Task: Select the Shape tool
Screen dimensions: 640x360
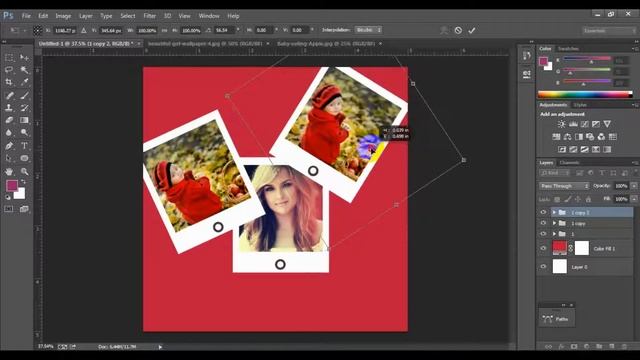Action: point(24,158)
